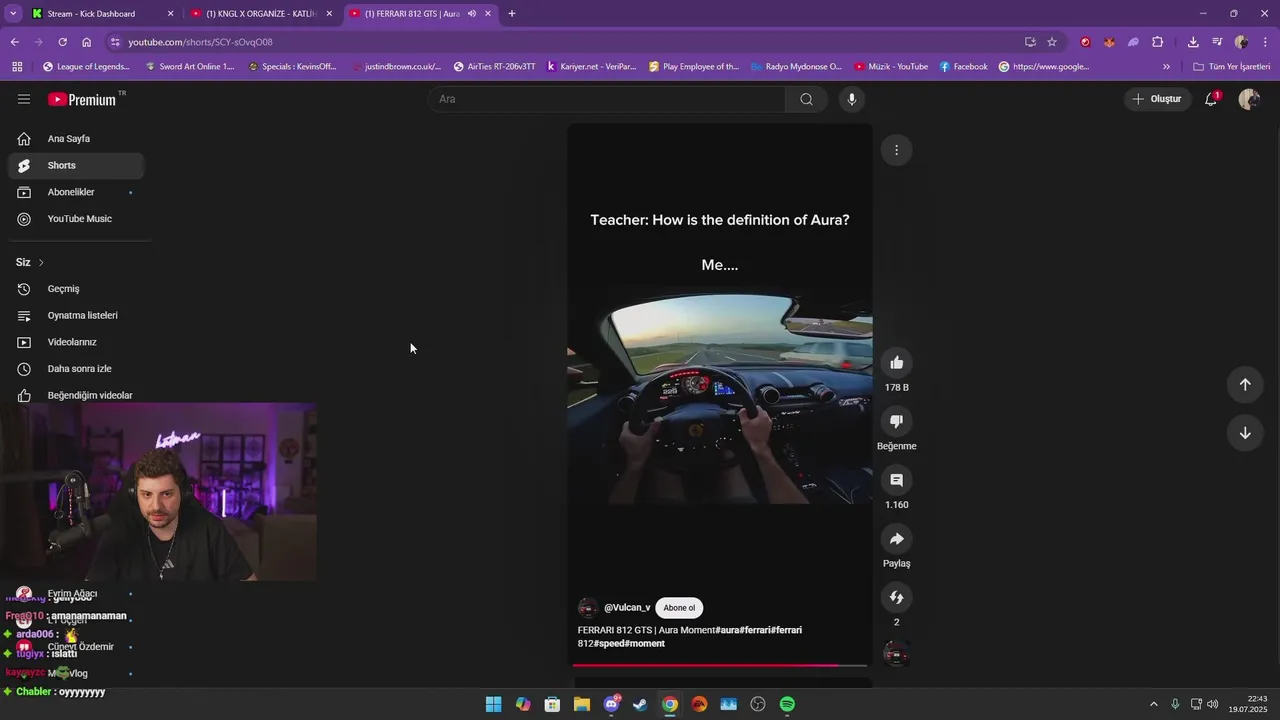Start voice search with microphone icon

852,99
